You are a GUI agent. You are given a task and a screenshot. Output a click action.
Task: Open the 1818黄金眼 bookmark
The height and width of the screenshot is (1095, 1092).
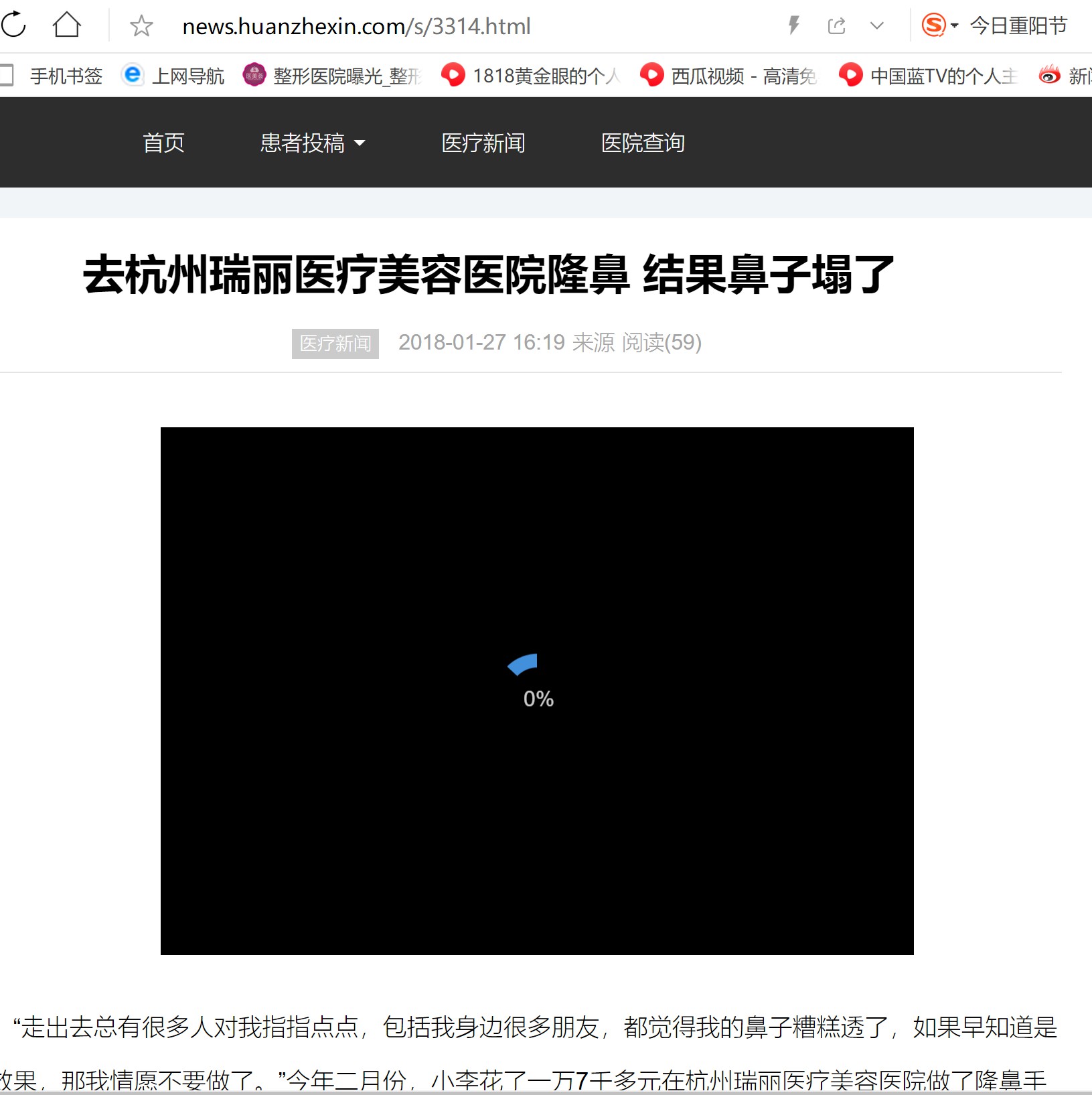click(531, 76)
